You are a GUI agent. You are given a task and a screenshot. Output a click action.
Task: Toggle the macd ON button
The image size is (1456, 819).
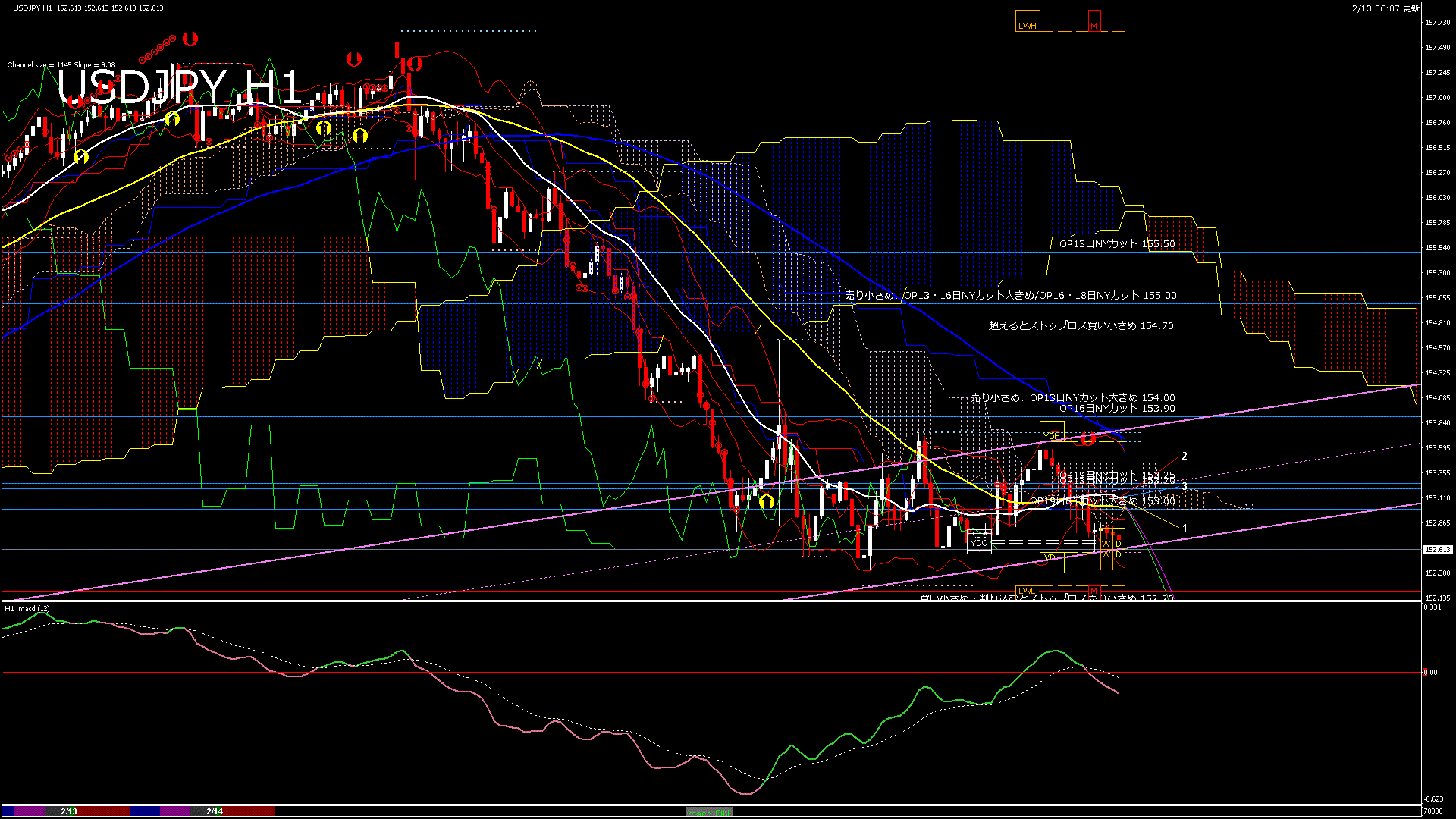709,812
